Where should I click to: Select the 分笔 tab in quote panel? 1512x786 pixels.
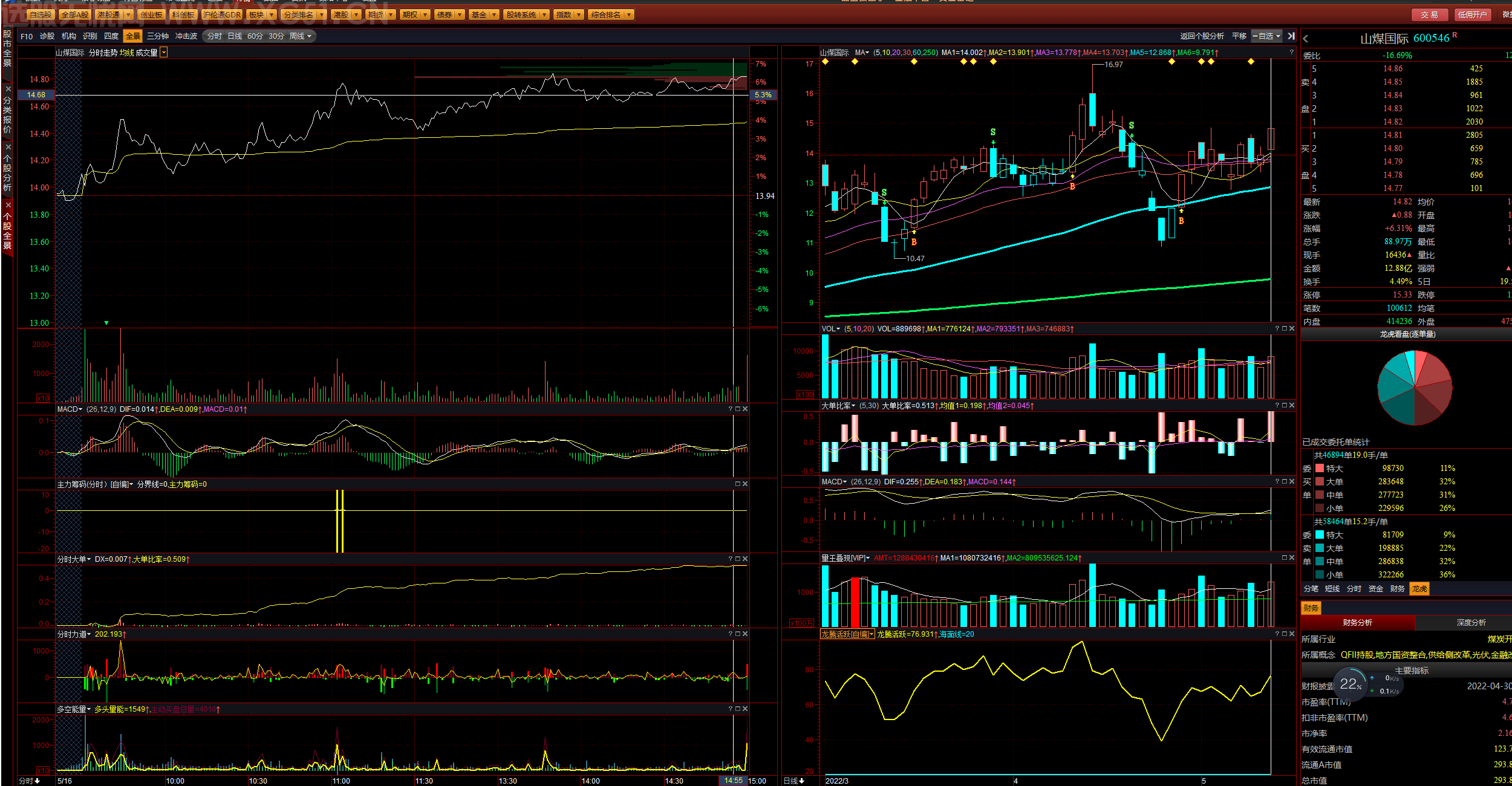tap(1311, 589)
